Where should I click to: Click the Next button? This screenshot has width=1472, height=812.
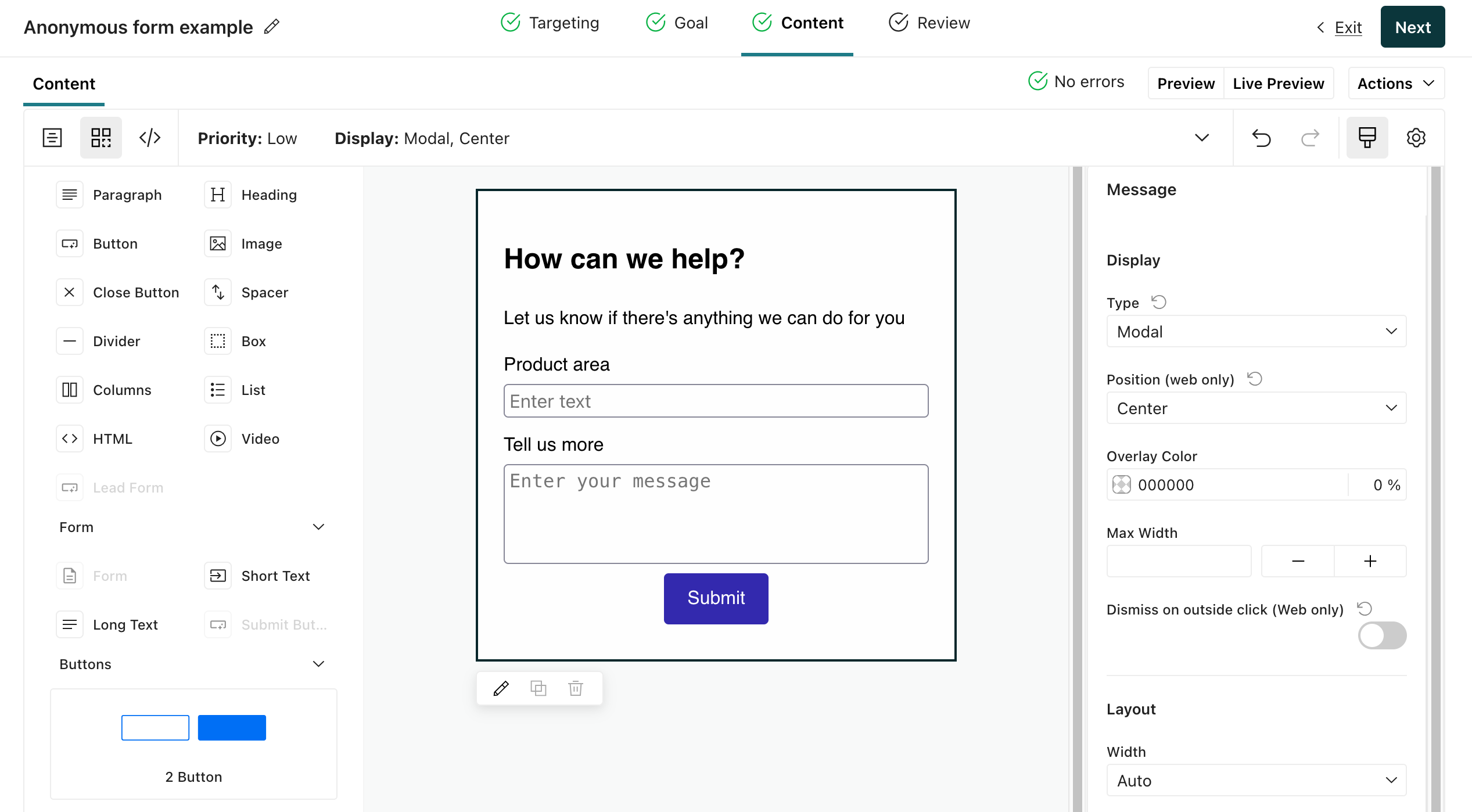coord(1412,27)
